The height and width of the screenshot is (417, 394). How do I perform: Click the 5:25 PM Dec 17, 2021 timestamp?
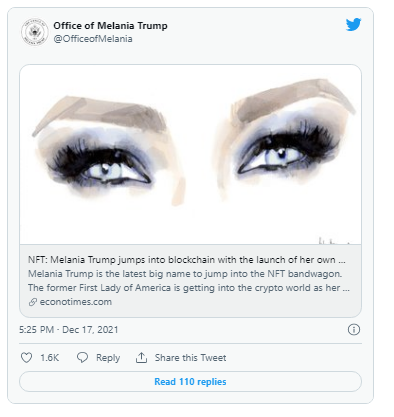coord(69,330)
